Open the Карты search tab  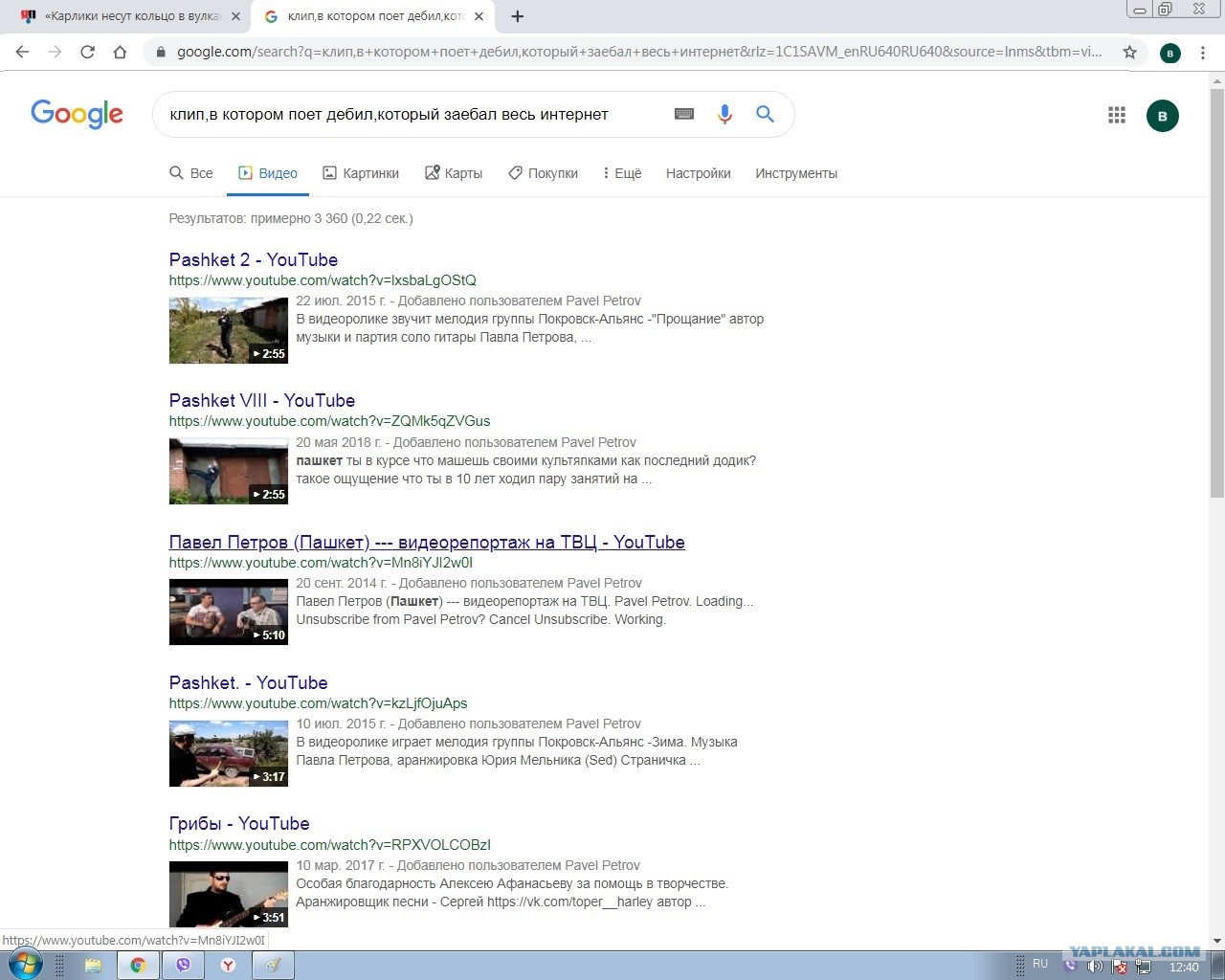click(454, 173)
